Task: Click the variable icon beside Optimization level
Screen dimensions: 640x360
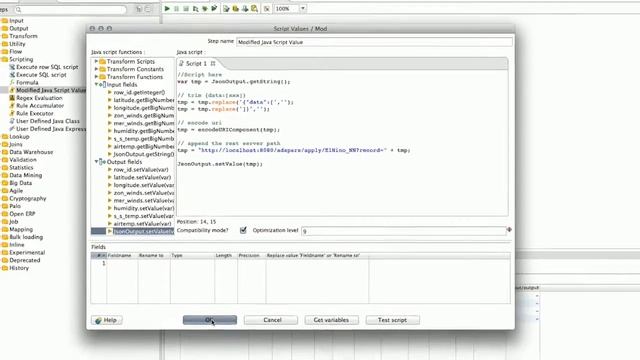Action: (509, 230)
